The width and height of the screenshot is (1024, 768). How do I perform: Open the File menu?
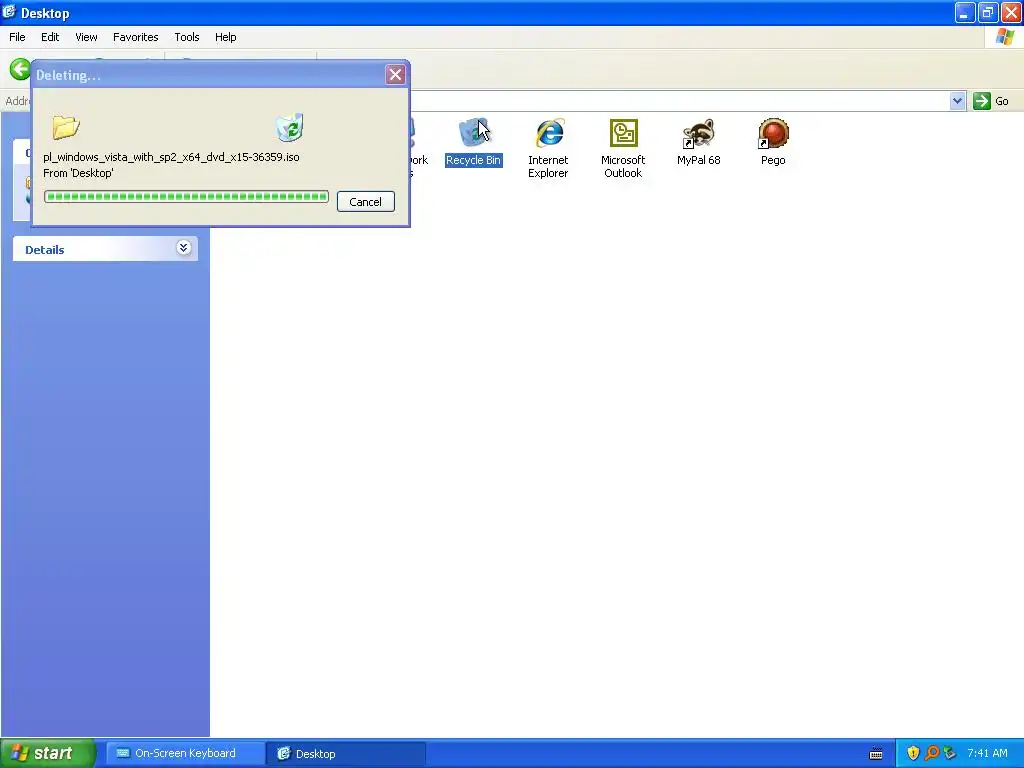(17, 37)
